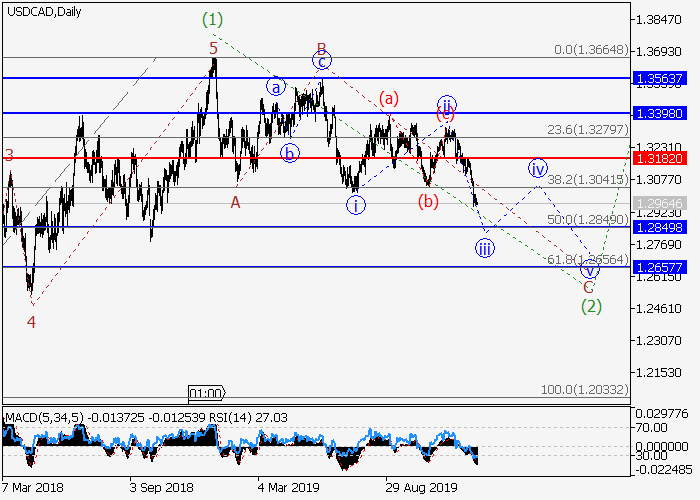Select the circled wave b label

(x=289, y=153)
